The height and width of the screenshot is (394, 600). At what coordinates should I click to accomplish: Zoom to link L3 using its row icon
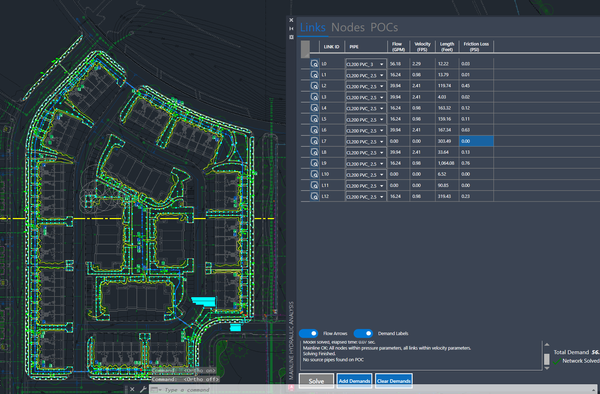point(314,97)
